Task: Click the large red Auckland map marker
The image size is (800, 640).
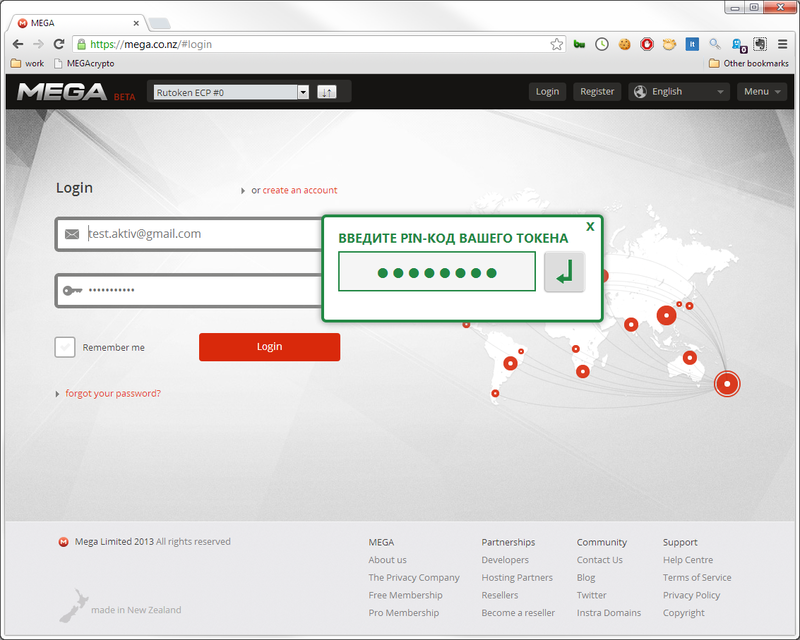Action: coord(727,384)
